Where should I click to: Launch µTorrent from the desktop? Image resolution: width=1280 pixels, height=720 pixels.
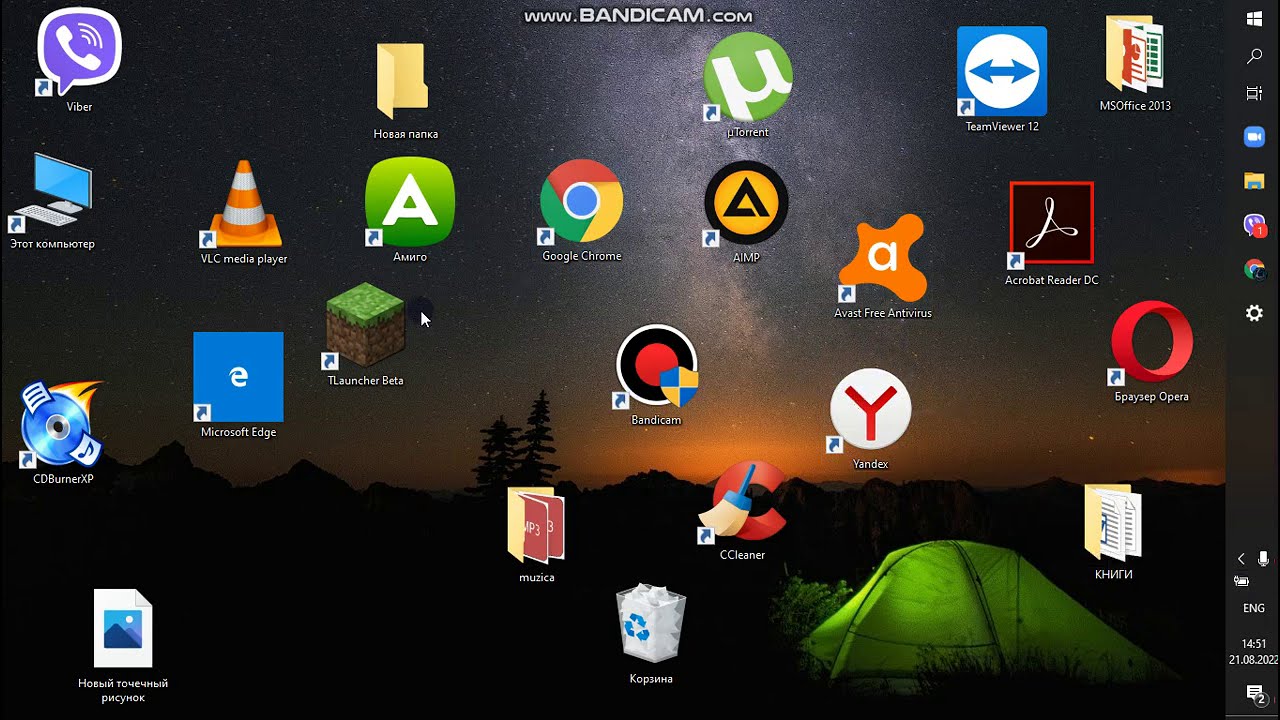tap(748, 77)
